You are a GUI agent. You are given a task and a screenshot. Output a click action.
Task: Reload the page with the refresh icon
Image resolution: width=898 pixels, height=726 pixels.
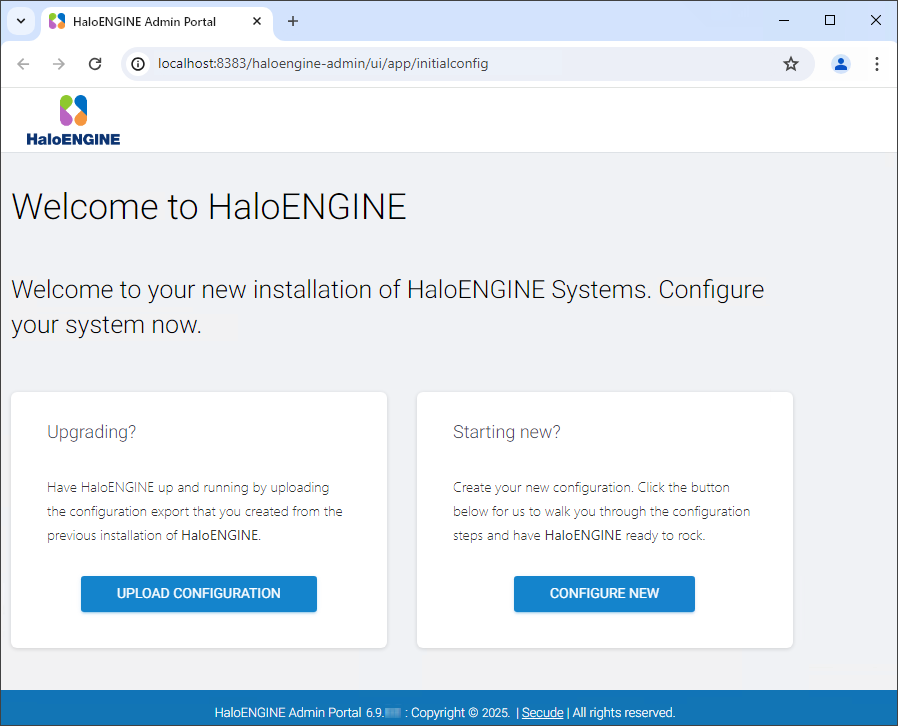(95, 63)
